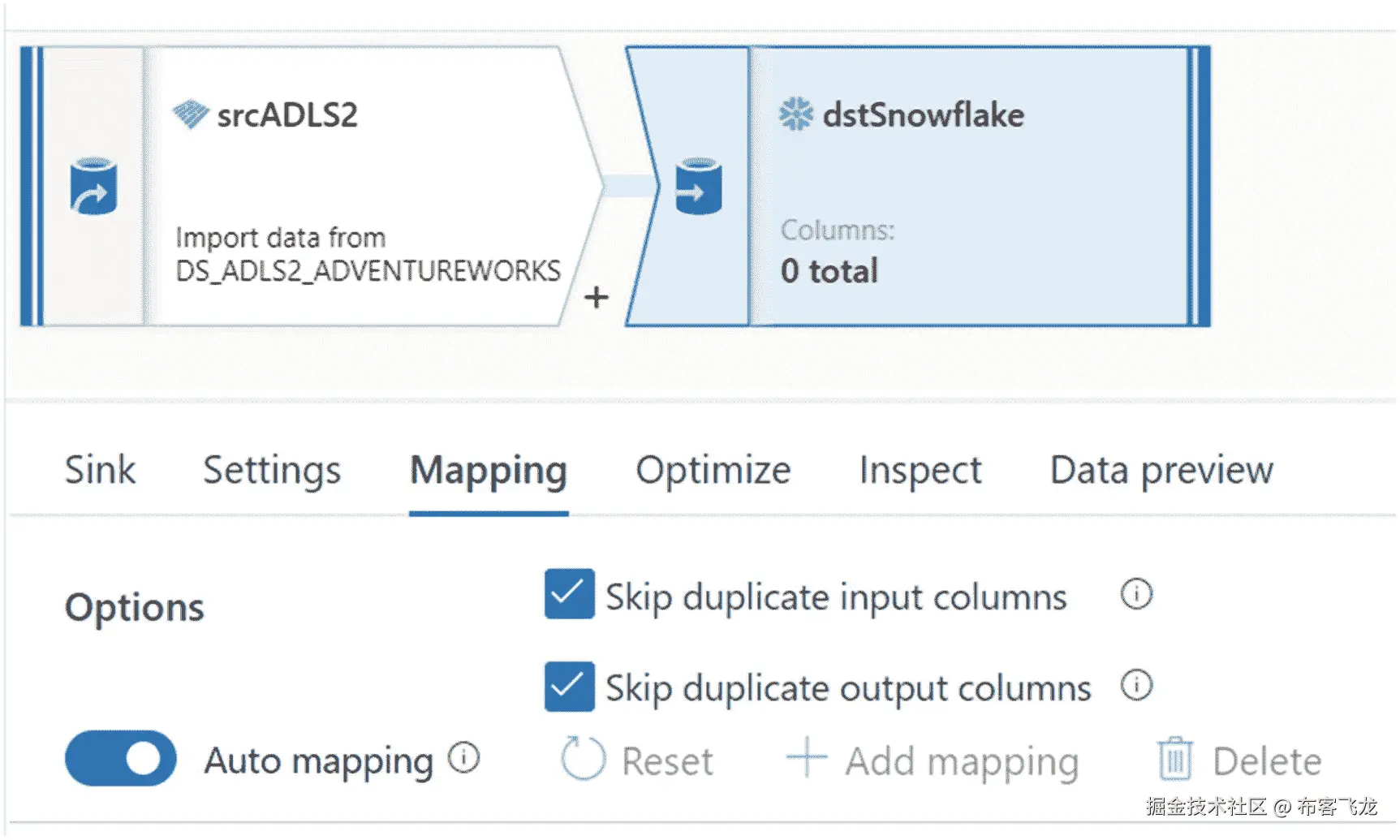Select the dstSnowflake node title
The width and height of the screenshot is (1400, 840).
(x=924, y=115)
